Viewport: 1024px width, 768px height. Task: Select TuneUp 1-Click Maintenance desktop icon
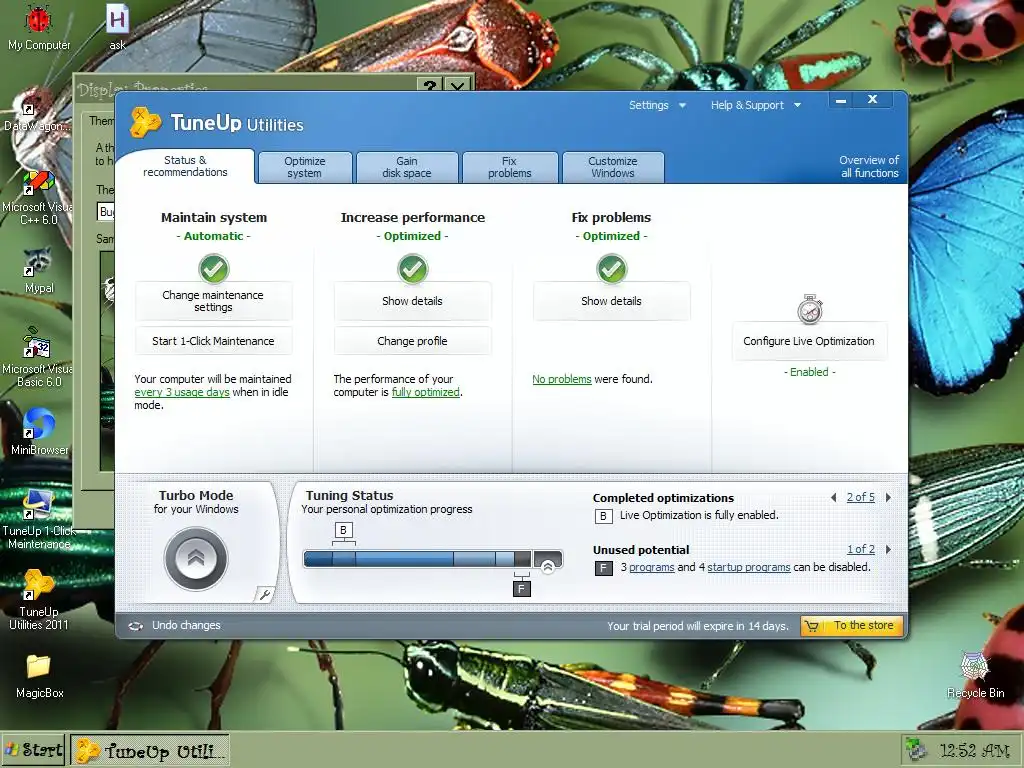pyautogui.click(x=39, y=520)
